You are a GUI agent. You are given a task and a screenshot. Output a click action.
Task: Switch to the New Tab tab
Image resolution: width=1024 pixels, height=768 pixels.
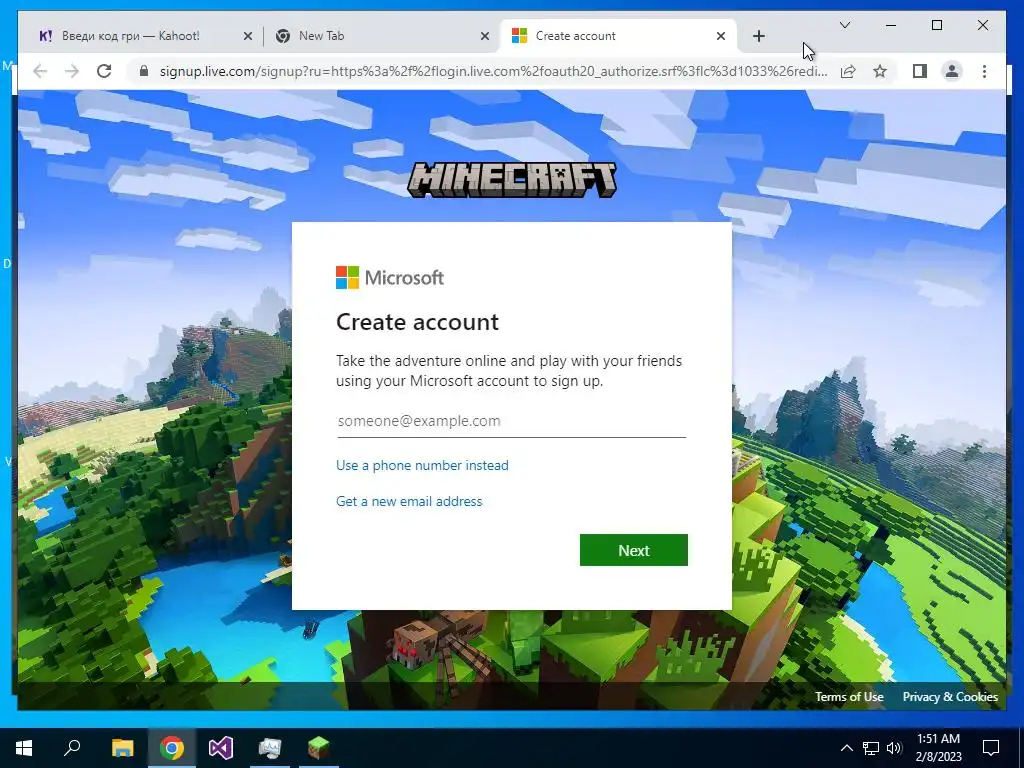pos(381,36)
